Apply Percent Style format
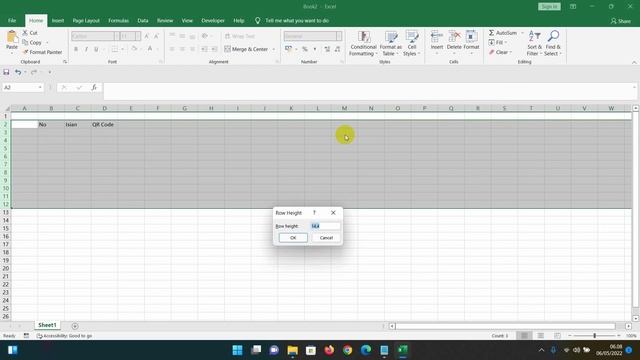This screenshot has height=360, width=640. click(304, 49)
